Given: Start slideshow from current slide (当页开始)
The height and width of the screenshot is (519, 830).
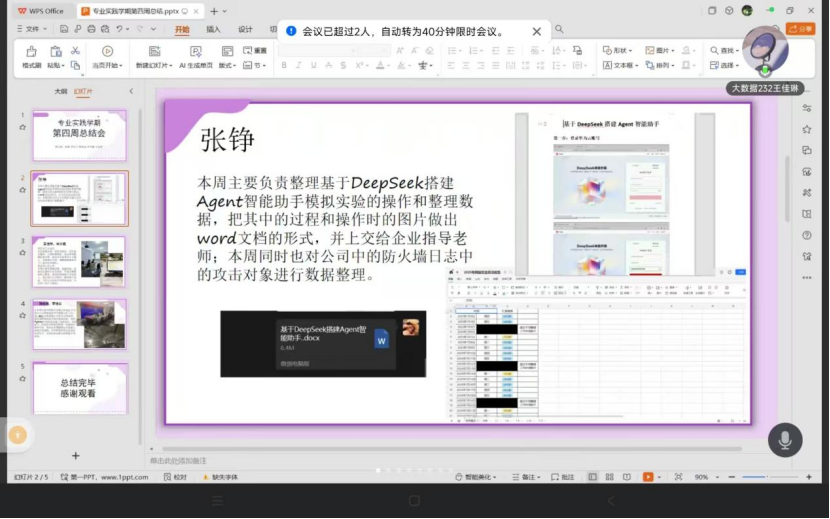Looking at the screenshot, I should point(107,57).
